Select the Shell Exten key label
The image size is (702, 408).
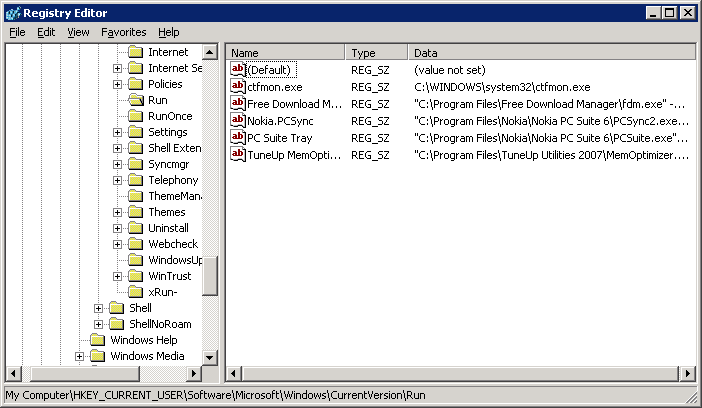[175, 148]
